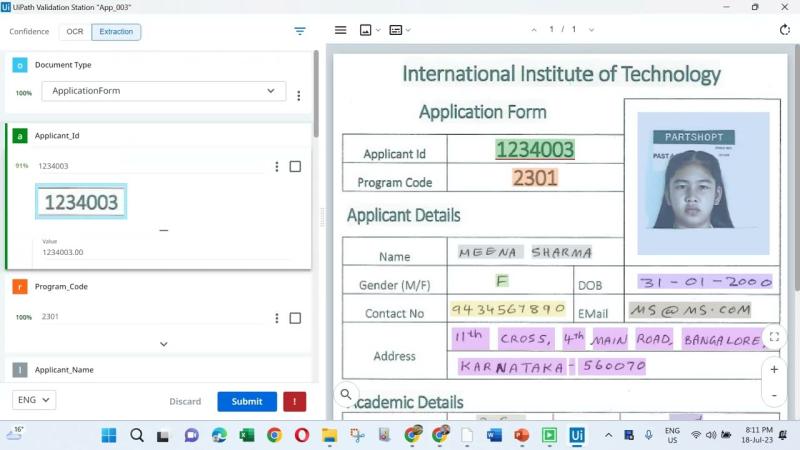This screenshot has height=450, width=800.
Task: Open the hamburger menu in document viewer
Action: 340,30
